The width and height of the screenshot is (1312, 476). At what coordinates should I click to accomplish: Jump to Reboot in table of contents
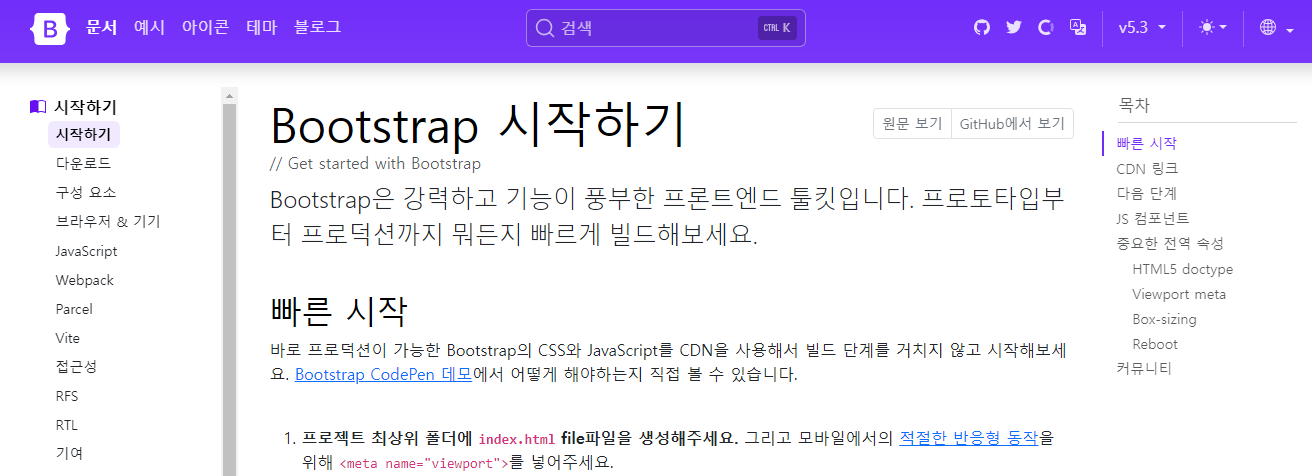pos(1155,344)
